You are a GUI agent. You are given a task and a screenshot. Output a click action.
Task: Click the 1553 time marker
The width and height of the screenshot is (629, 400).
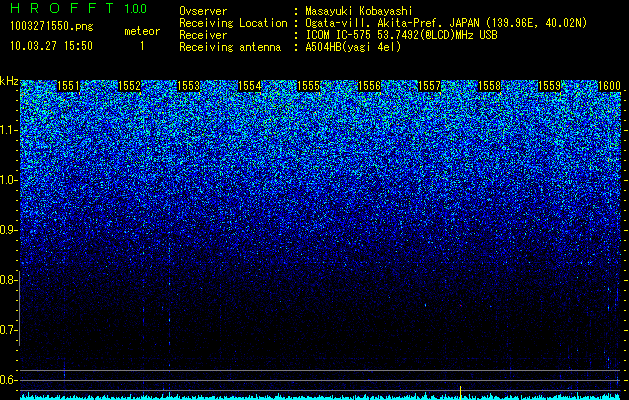point(189,86)
